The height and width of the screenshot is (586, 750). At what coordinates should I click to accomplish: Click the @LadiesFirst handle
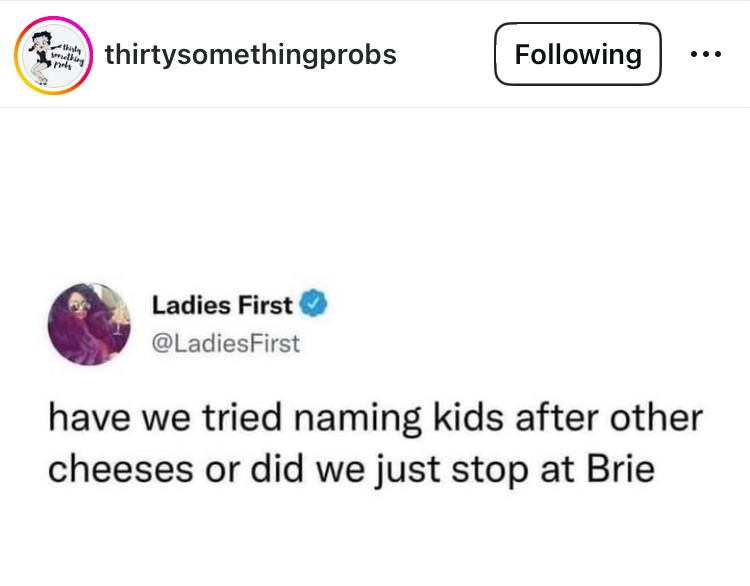point(224,344)
